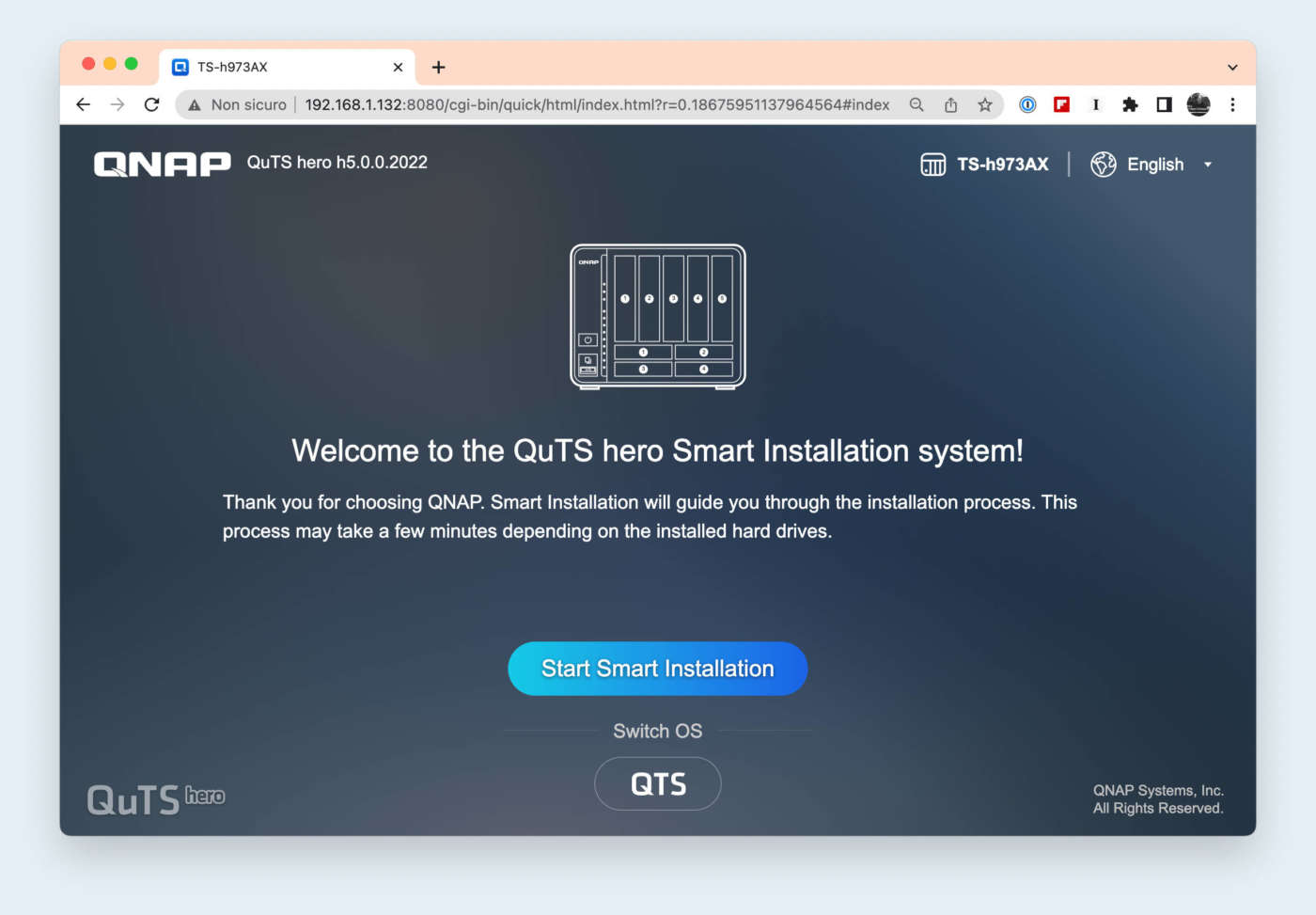
Task: Close the browser window with red button
Action: tap(88, 63)
